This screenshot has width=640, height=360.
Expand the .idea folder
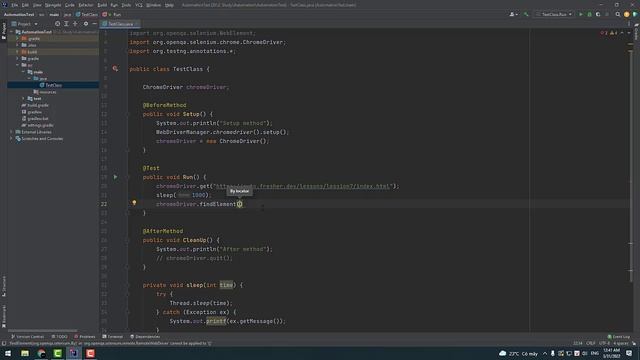[x=18, y=45]
